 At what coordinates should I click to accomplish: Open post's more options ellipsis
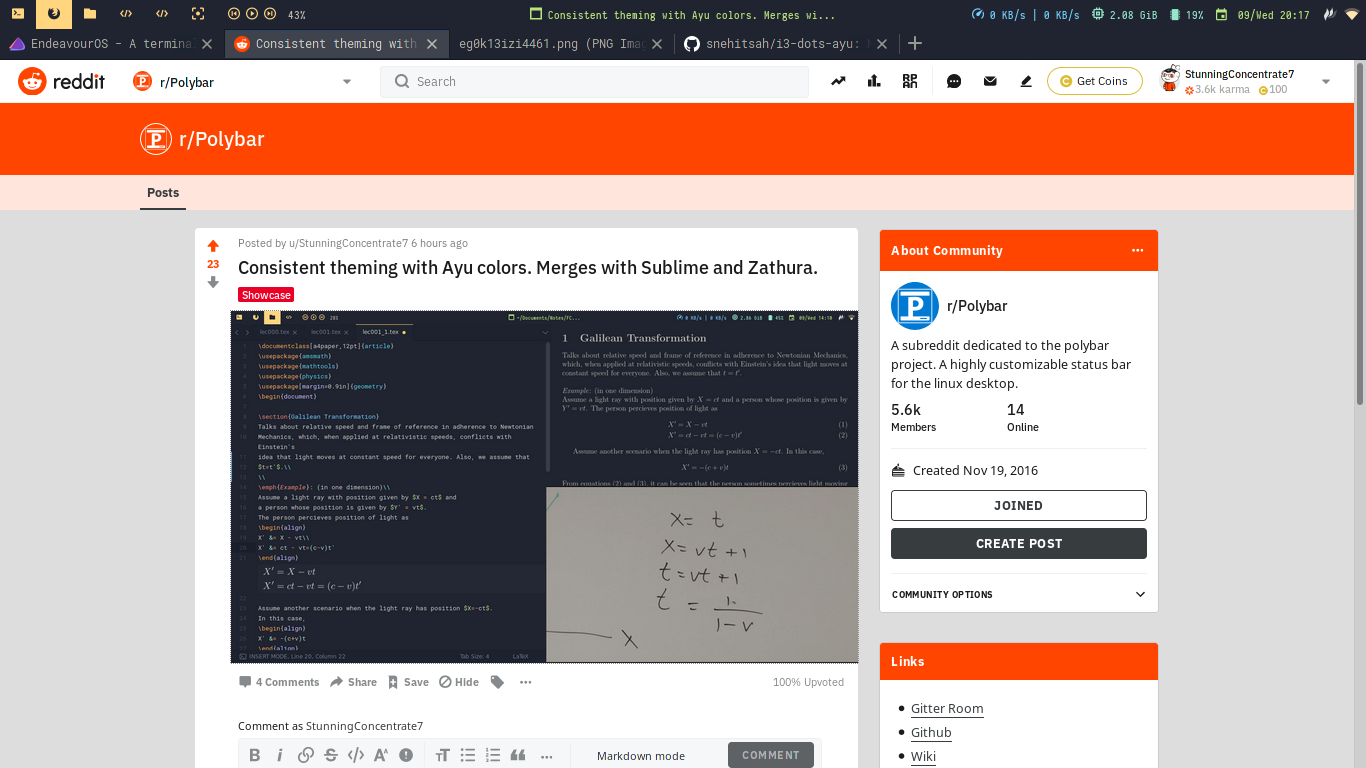[526, 682]
